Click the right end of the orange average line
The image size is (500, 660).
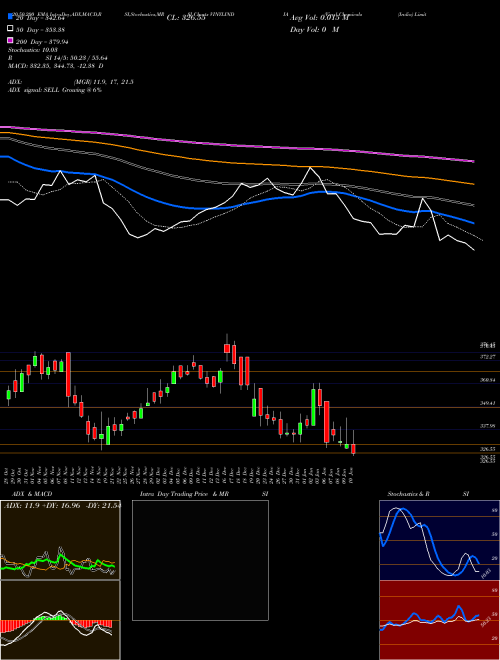(x=473, y=184)
